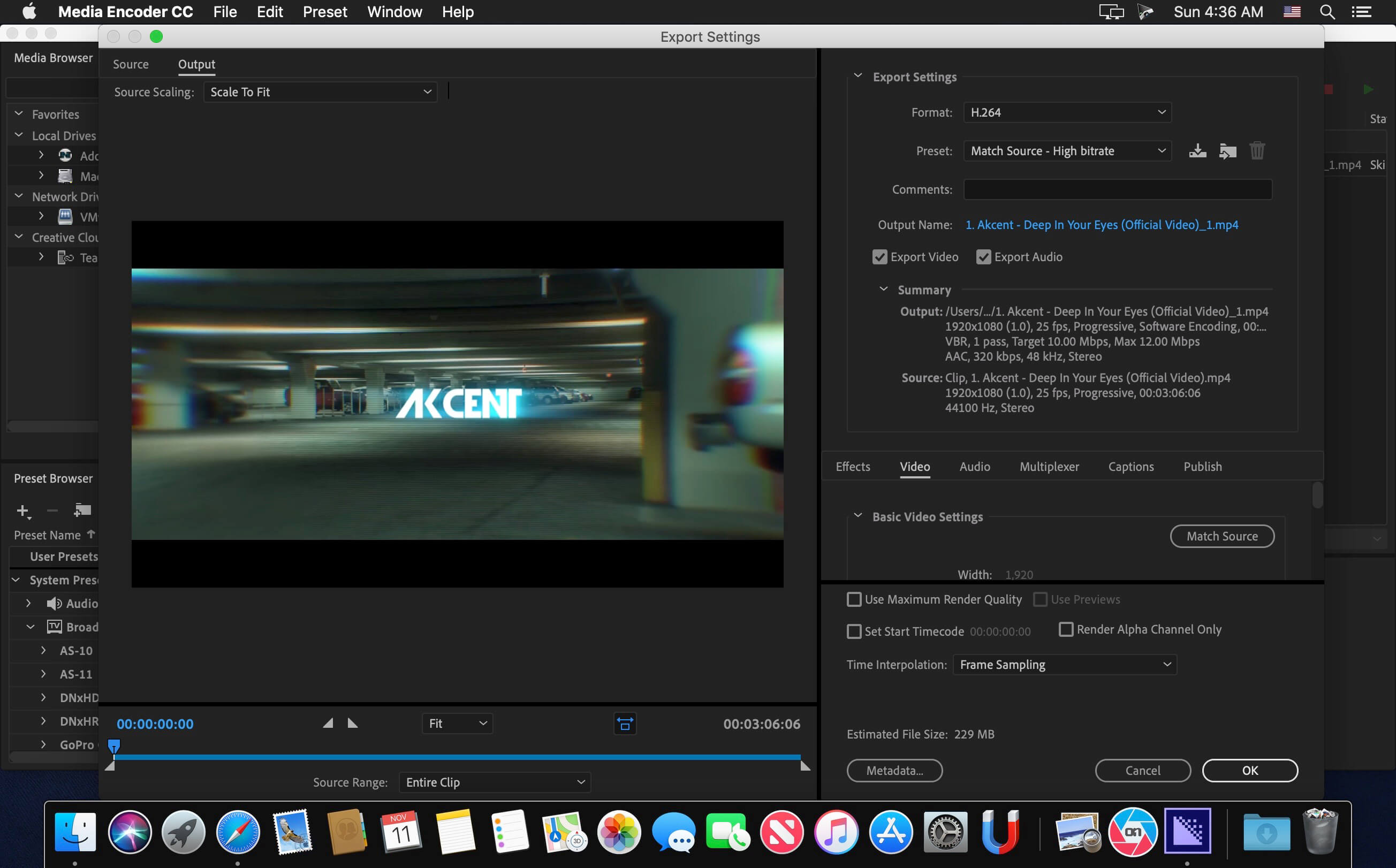This screenshot has width=1396, height=868.
Task: Expand the Preset dropdown menu
Action: click(x=1066, y=151)
